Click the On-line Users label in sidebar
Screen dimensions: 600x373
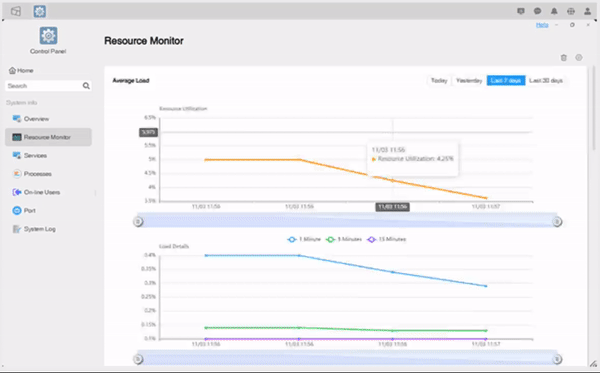(42, 192)
